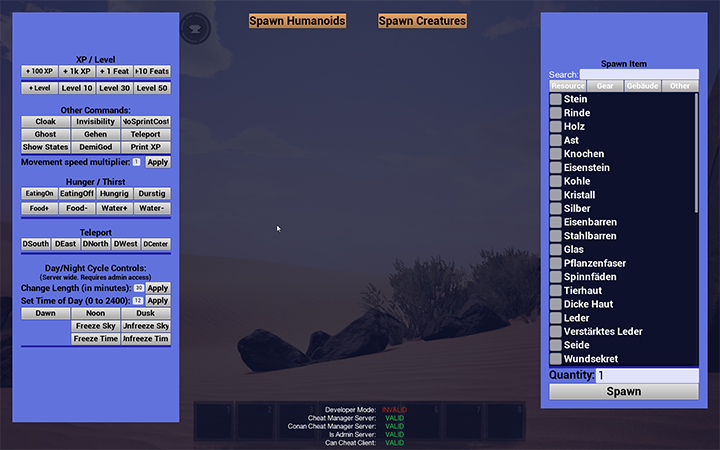The height and width of the screenshot is (450, 720).
Task: Check the Leder item box
Action: (x=556, y=318)
